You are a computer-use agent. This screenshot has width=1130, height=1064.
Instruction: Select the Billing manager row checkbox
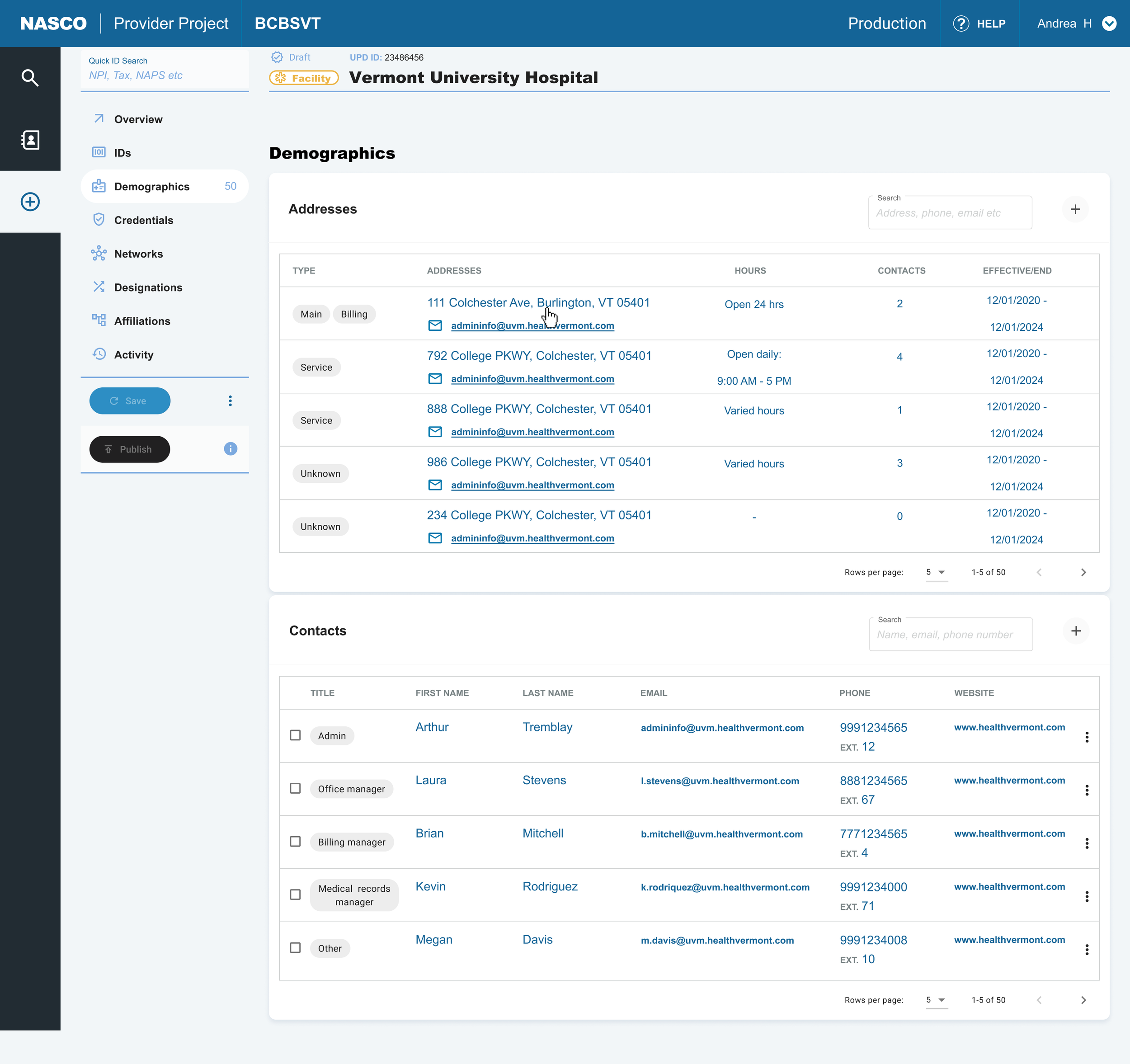pos(295,842)
